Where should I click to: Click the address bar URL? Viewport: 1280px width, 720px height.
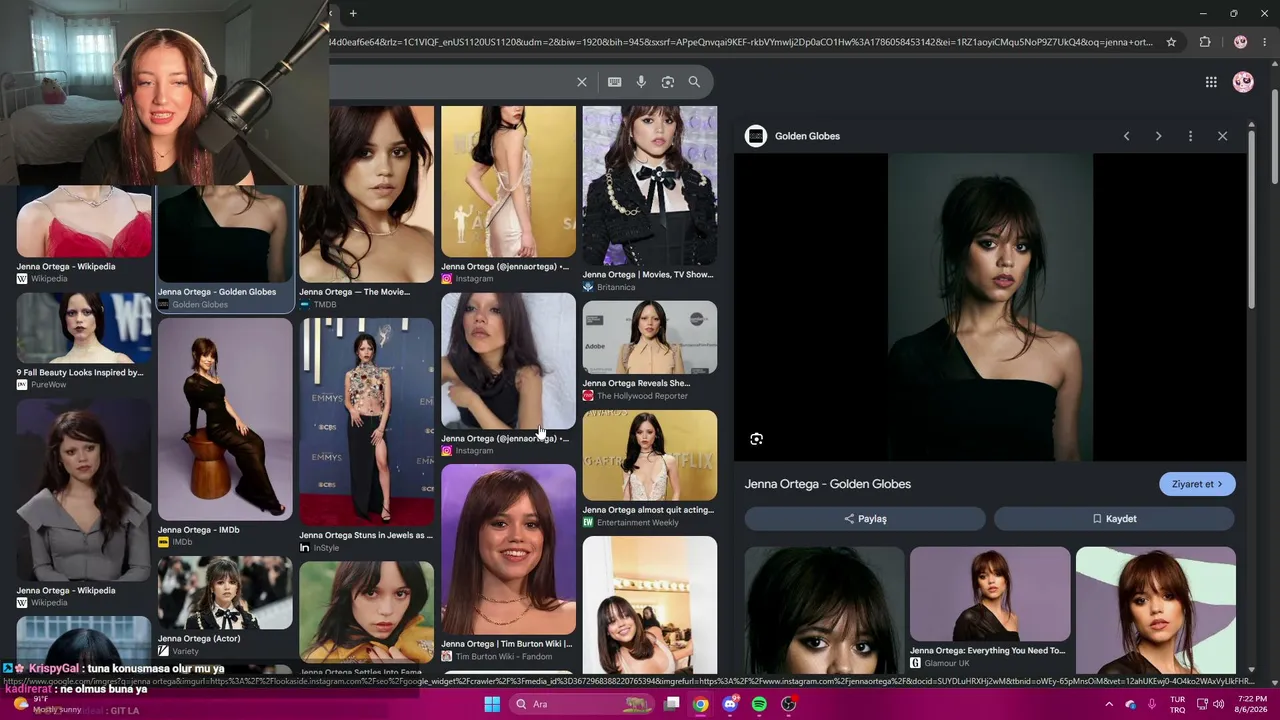tap(740, 42)
